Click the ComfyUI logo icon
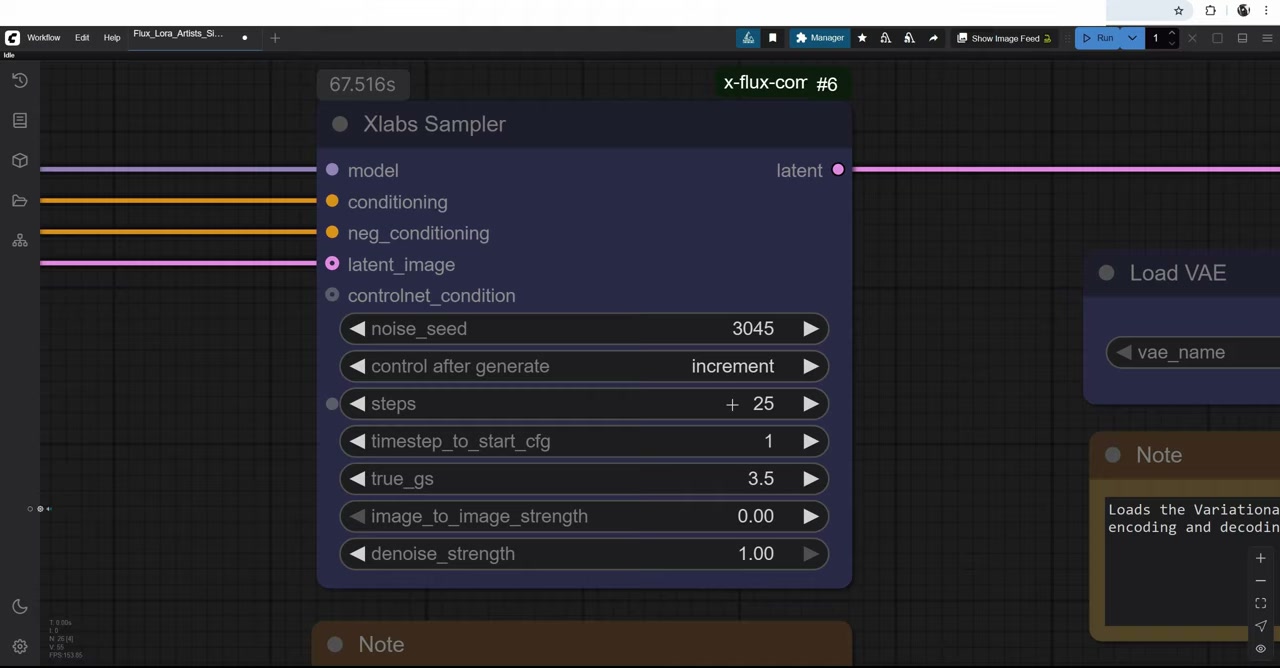The image size is (1280, 668). coord(12,38)
